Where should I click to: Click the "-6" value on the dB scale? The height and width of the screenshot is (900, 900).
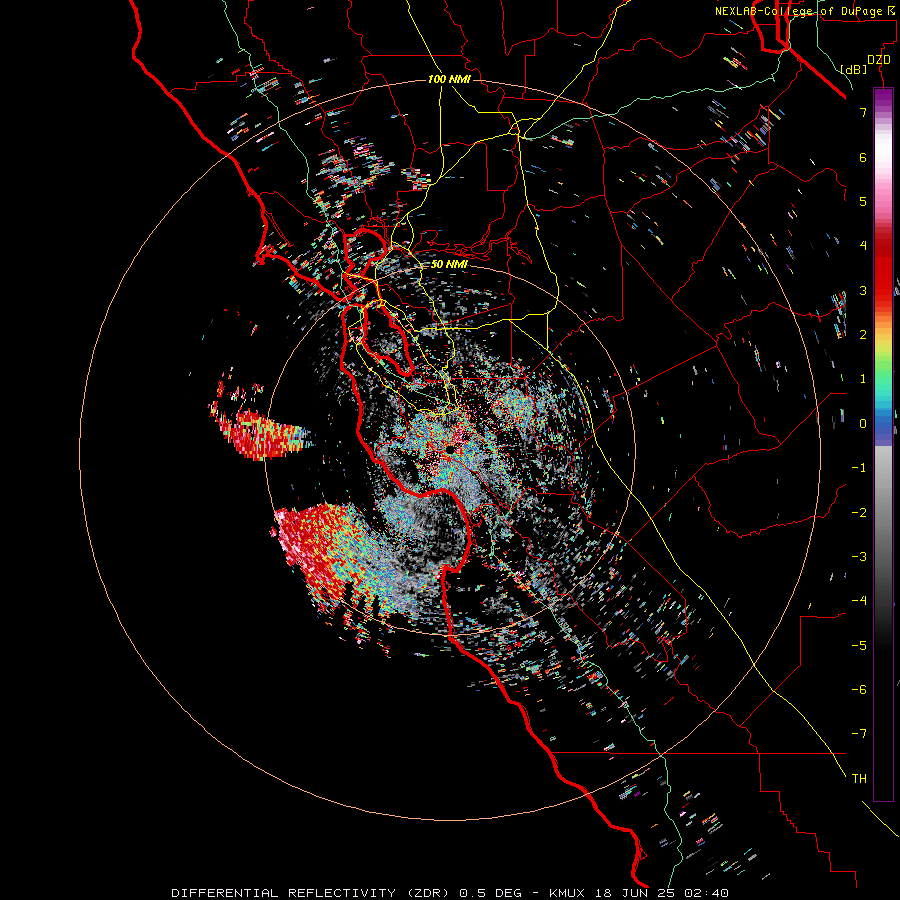[x=859, y=690]
